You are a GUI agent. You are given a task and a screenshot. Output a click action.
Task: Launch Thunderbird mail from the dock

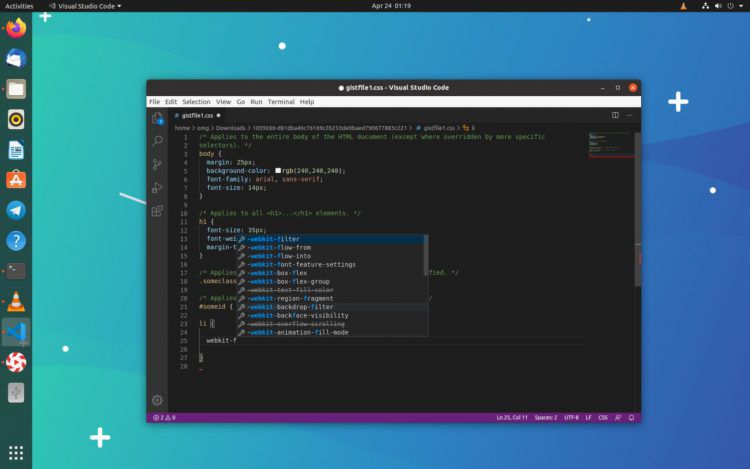16,58
